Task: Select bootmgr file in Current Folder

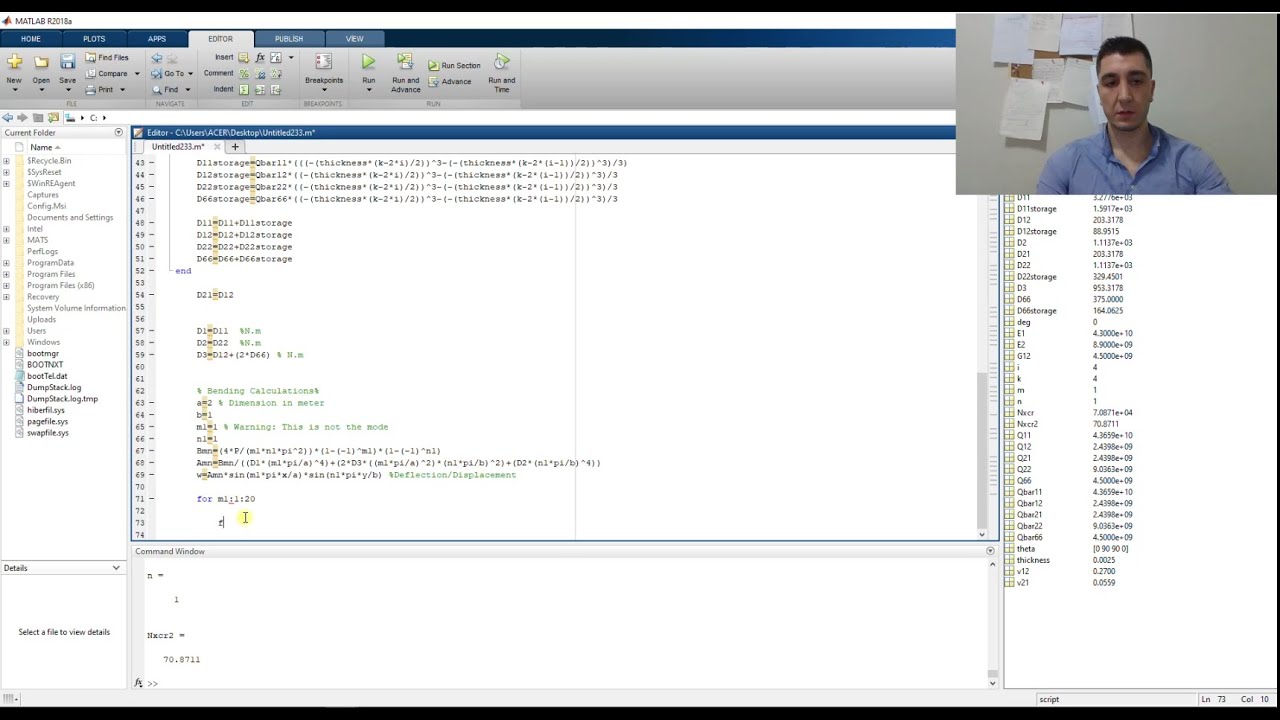Action: tap(43, 353)
